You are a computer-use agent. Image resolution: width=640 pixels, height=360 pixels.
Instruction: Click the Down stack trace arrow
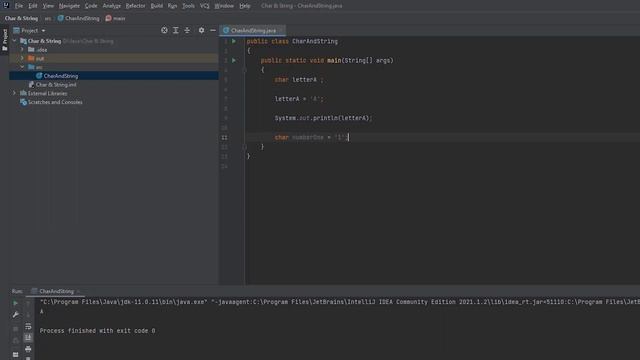[x=28, y=315]
